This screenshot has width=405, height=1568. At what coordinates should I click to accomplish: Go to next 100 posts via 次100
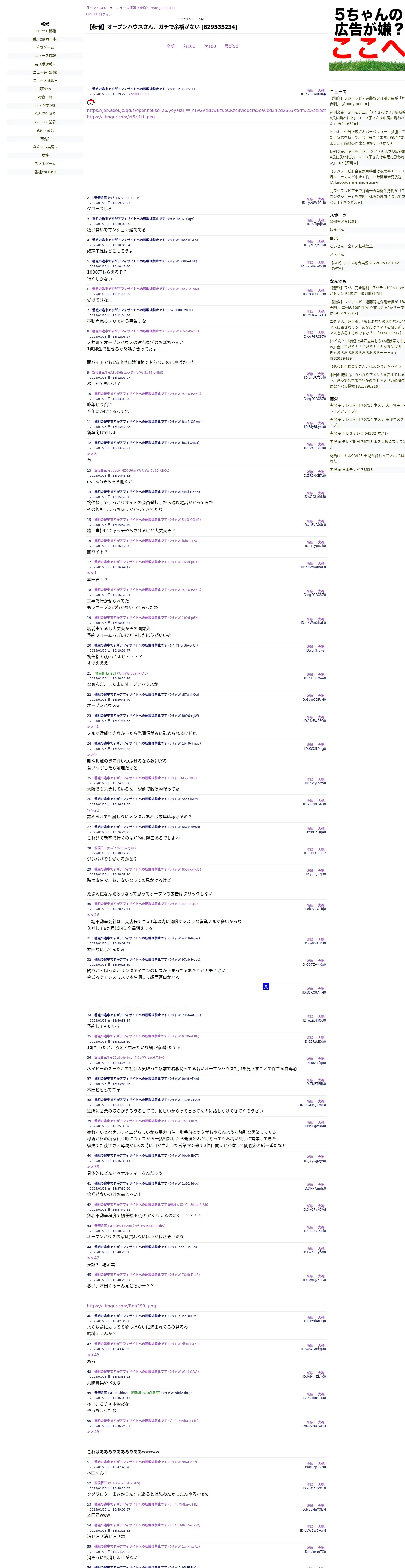(210, 46)
